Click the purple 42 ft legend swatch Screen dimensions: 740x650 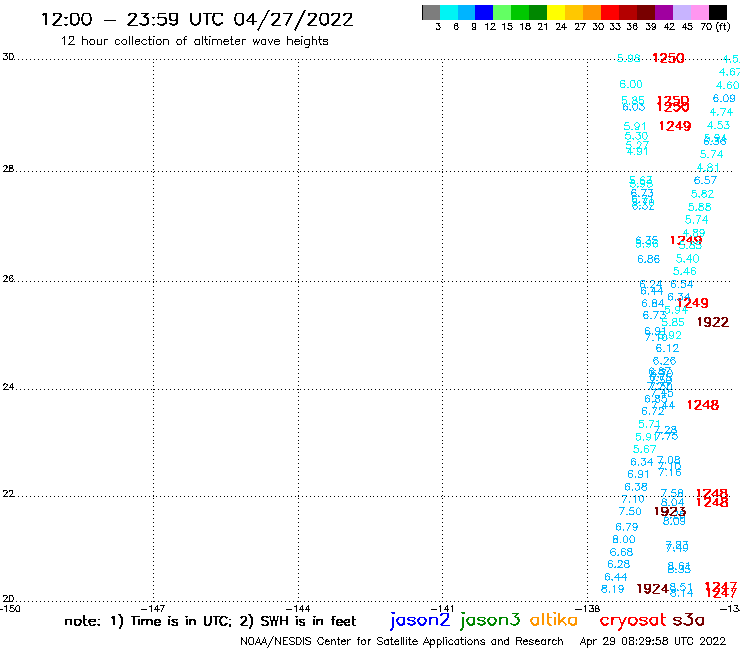coord(664,12)
